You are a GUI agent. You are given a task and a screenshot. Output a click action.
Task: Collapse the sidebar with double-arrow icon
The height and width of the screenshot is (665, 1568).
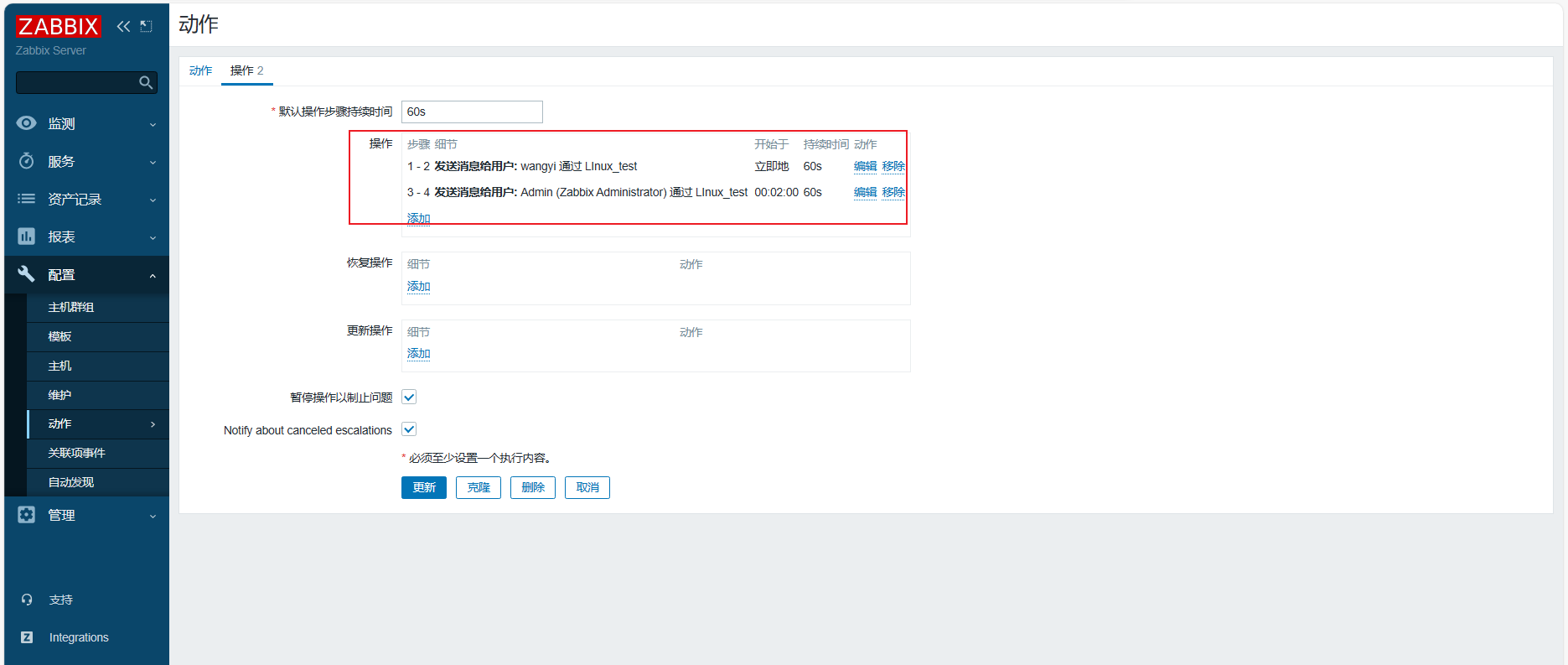123,26
